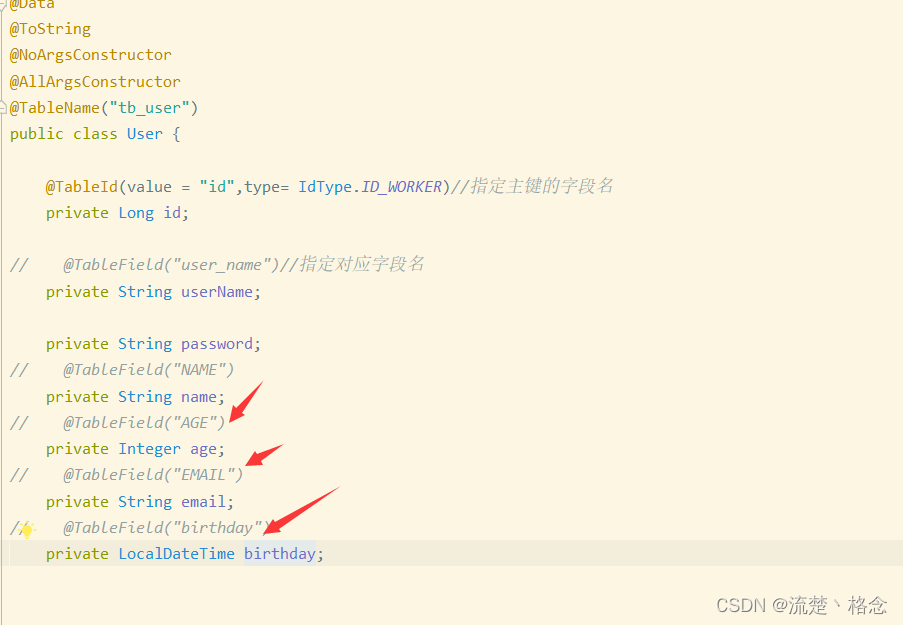Viewport: 903px width, 625px height.
Task: Click the Integer type of age field
Action: tap(149, 449)
